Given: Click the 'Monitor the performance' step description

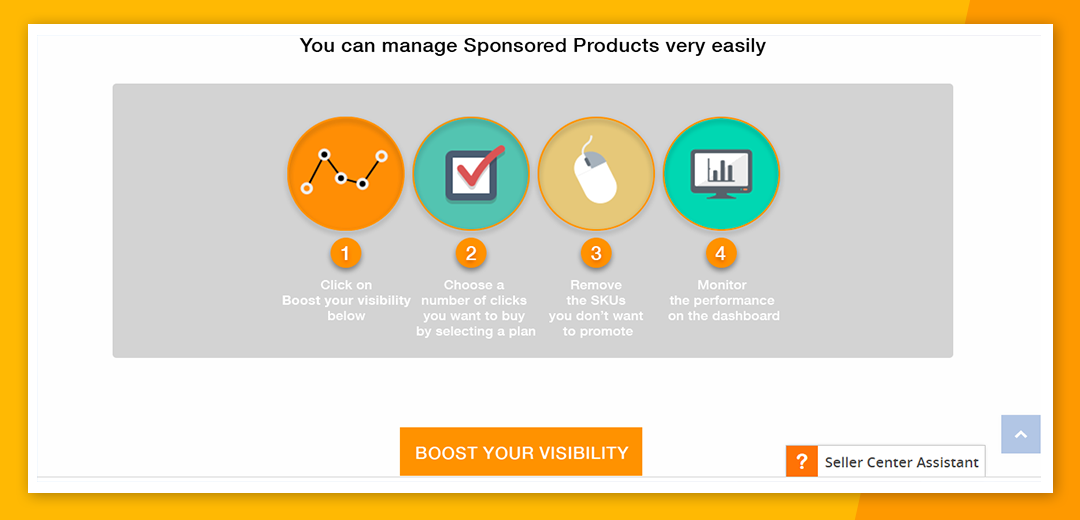Looking at the screenshot, I should click(x=722, y=300).
